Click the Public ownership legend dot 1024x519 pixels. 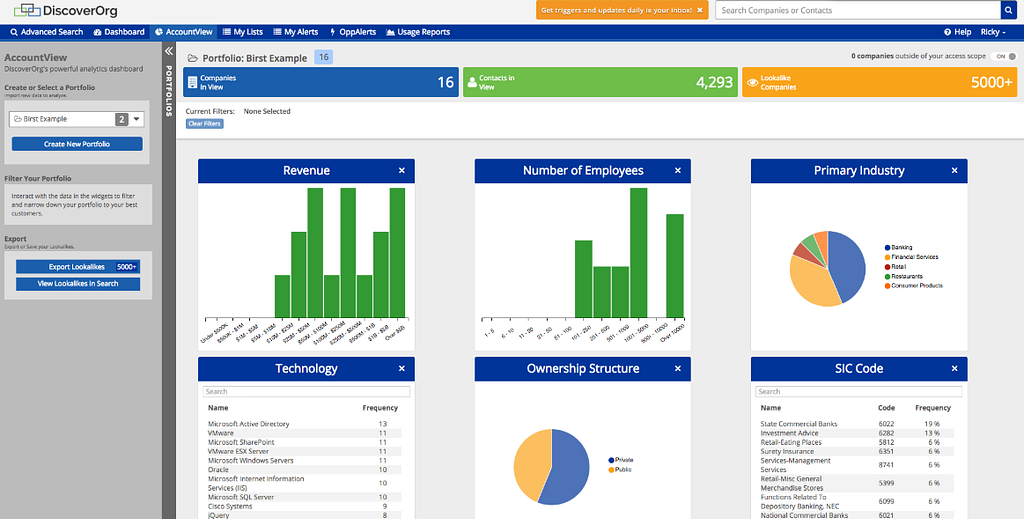611,469
